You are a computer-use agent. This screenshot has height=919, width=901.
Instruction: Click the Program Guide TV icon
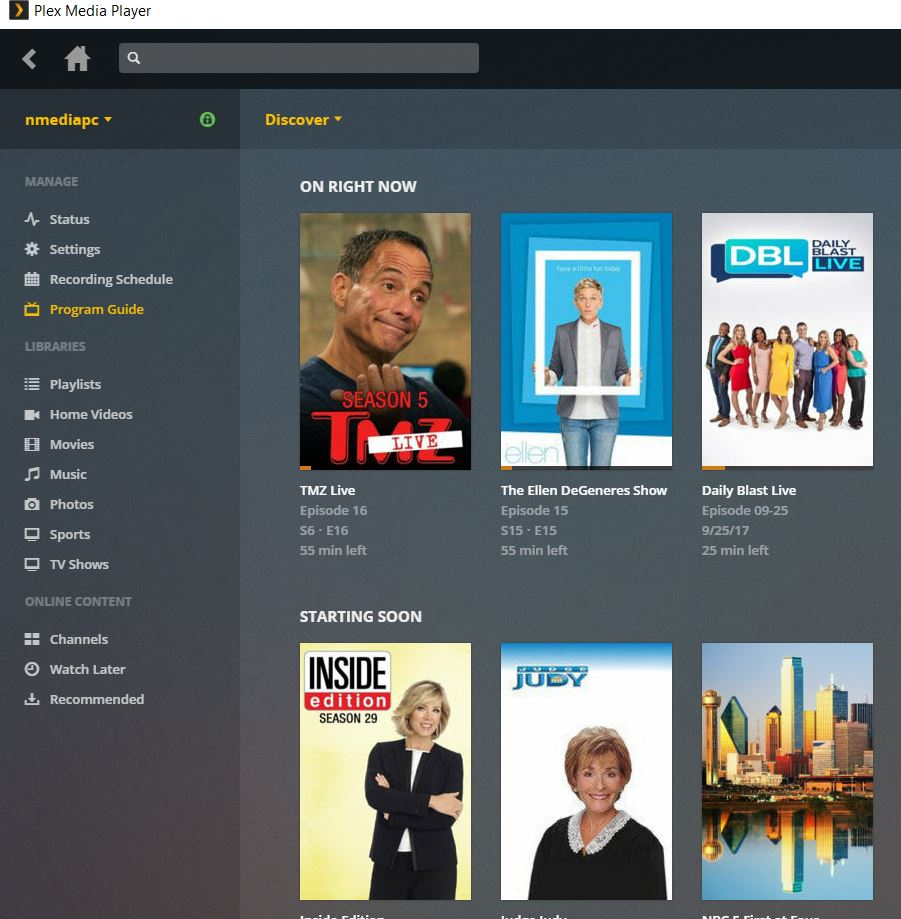click(x=32, y=309)
